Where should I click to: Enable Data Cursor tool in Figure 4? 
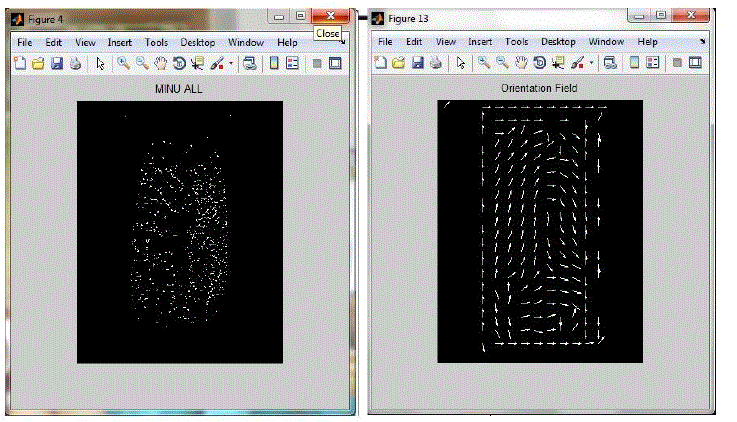point(197,63)
